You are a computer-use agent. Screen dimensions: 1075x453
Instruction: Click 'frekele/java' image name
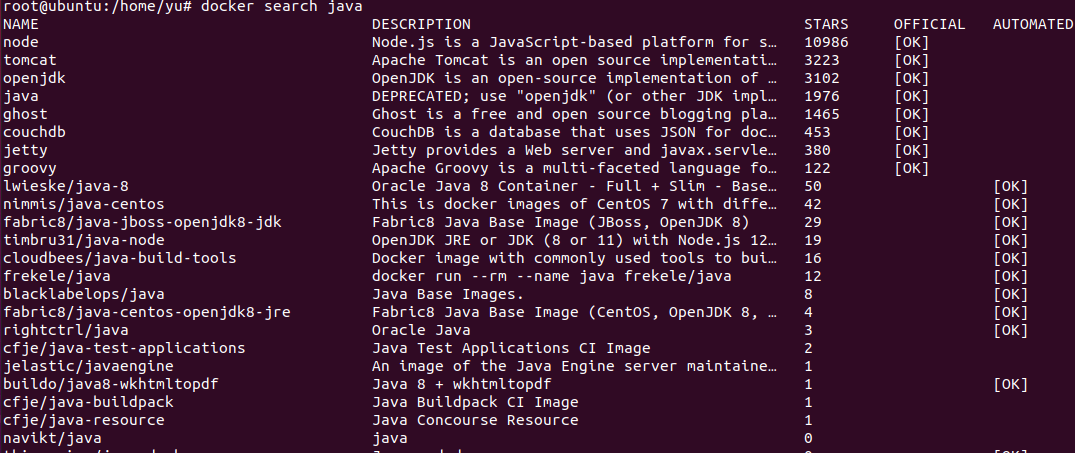click(x=57, y=276)
